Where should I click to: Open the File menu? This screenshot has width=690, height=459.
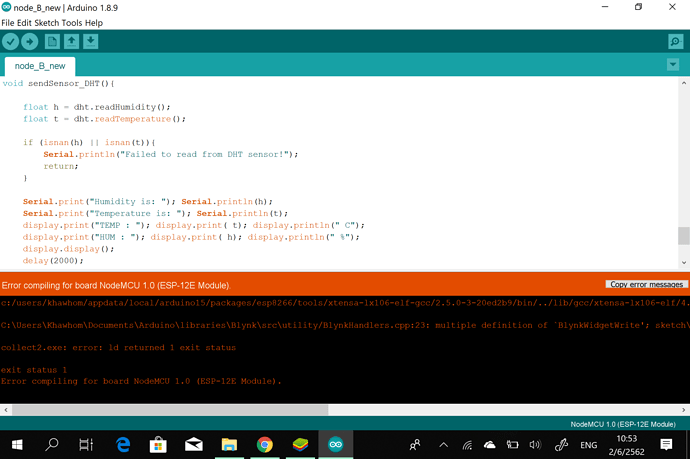coord(7,23)
